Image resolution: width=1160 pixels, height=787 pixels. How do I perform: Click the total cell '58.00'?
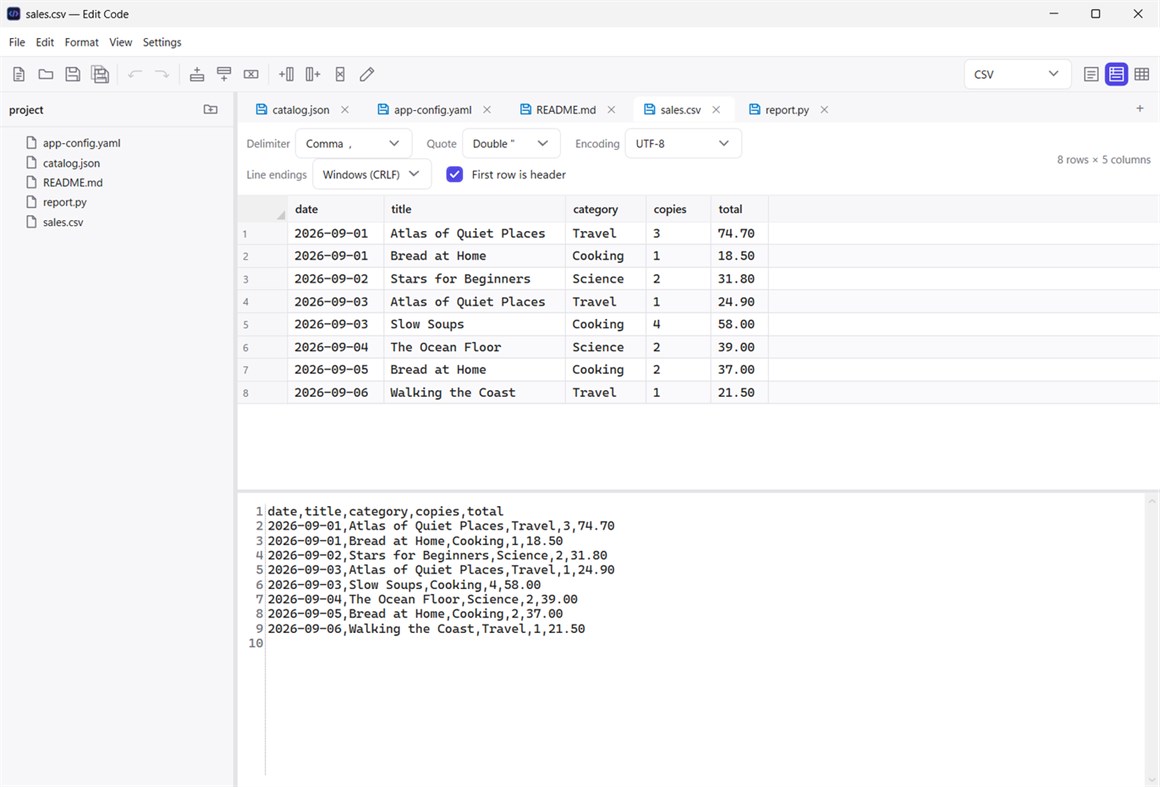(741, 324)
